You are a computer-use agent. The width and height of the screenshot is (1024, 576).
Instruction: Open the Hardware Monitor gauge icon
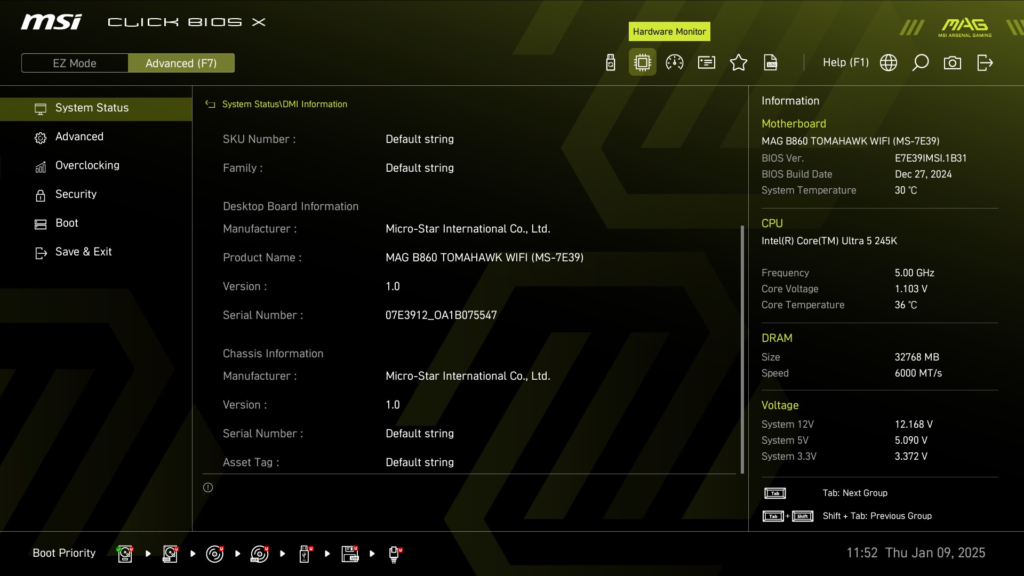673,61
